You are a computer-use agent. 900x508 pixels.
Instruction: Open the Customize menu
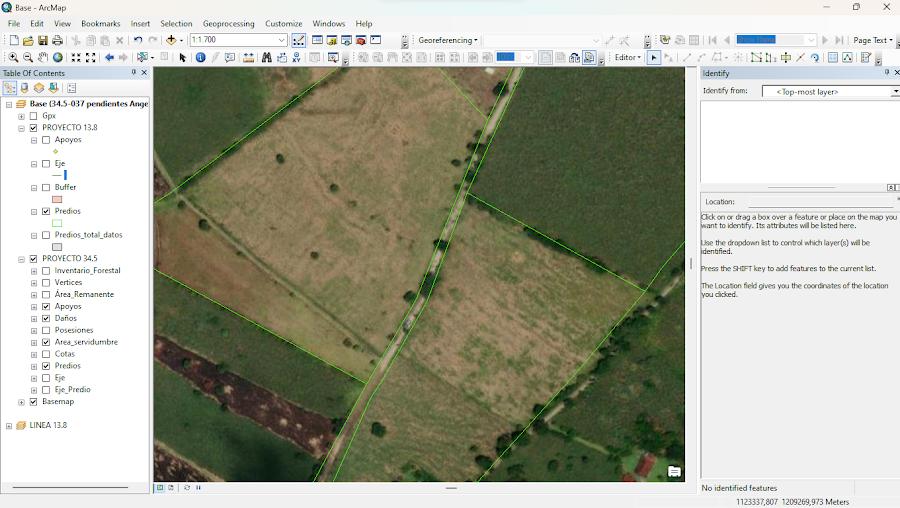click(284, 24)
